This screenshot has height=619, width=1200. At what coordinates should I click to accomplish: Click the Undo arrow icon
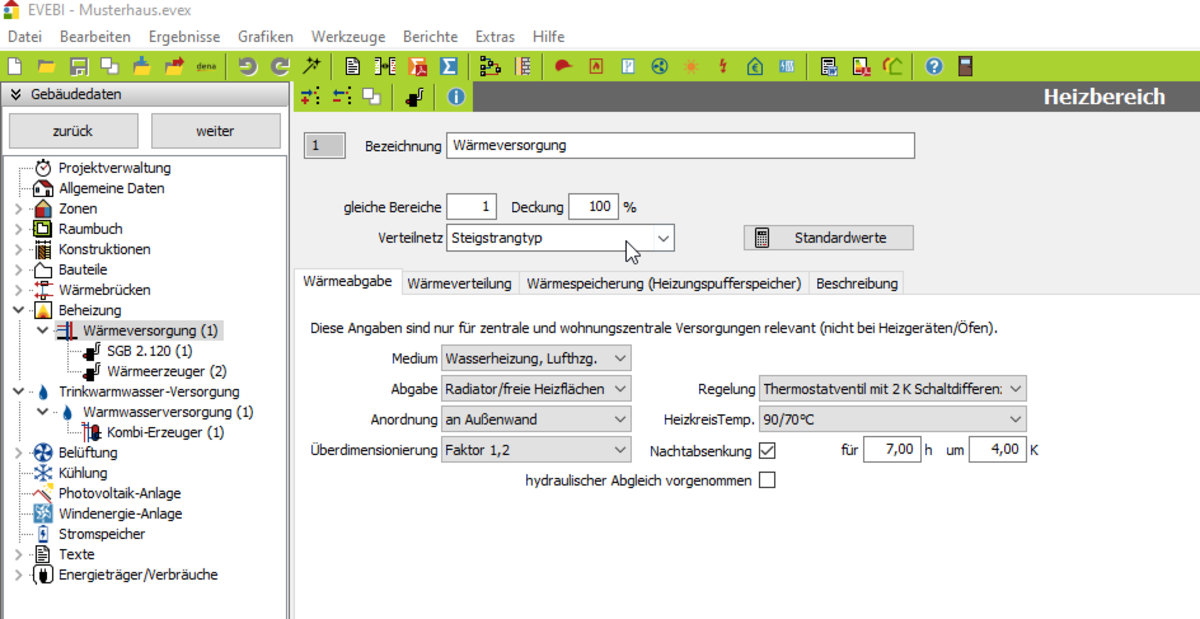[x=247, y=67]
